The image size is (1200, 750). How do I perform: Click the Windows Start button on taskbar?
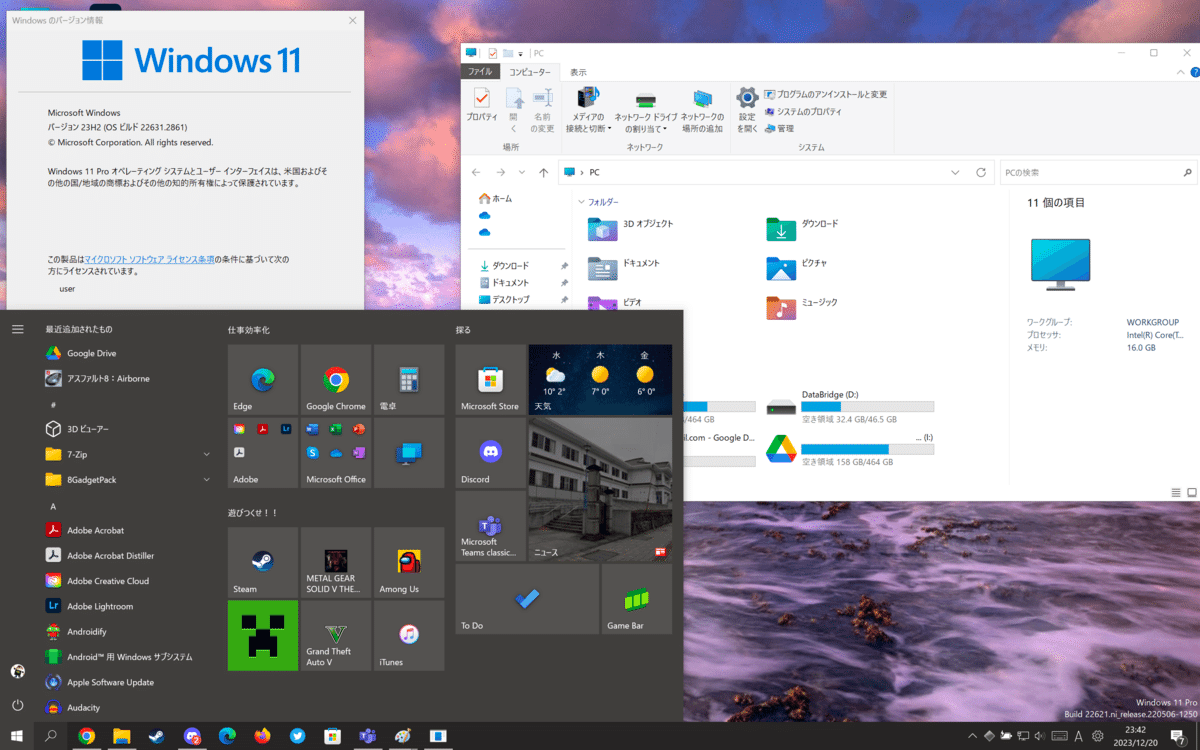click(x=17, y=736)
